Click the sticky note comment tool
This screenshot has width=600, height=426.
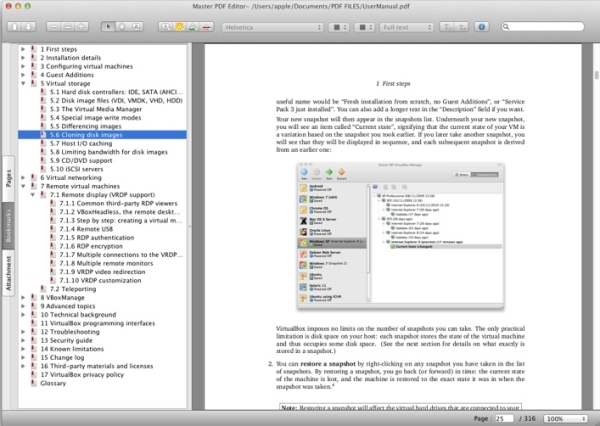coord(165,27)
